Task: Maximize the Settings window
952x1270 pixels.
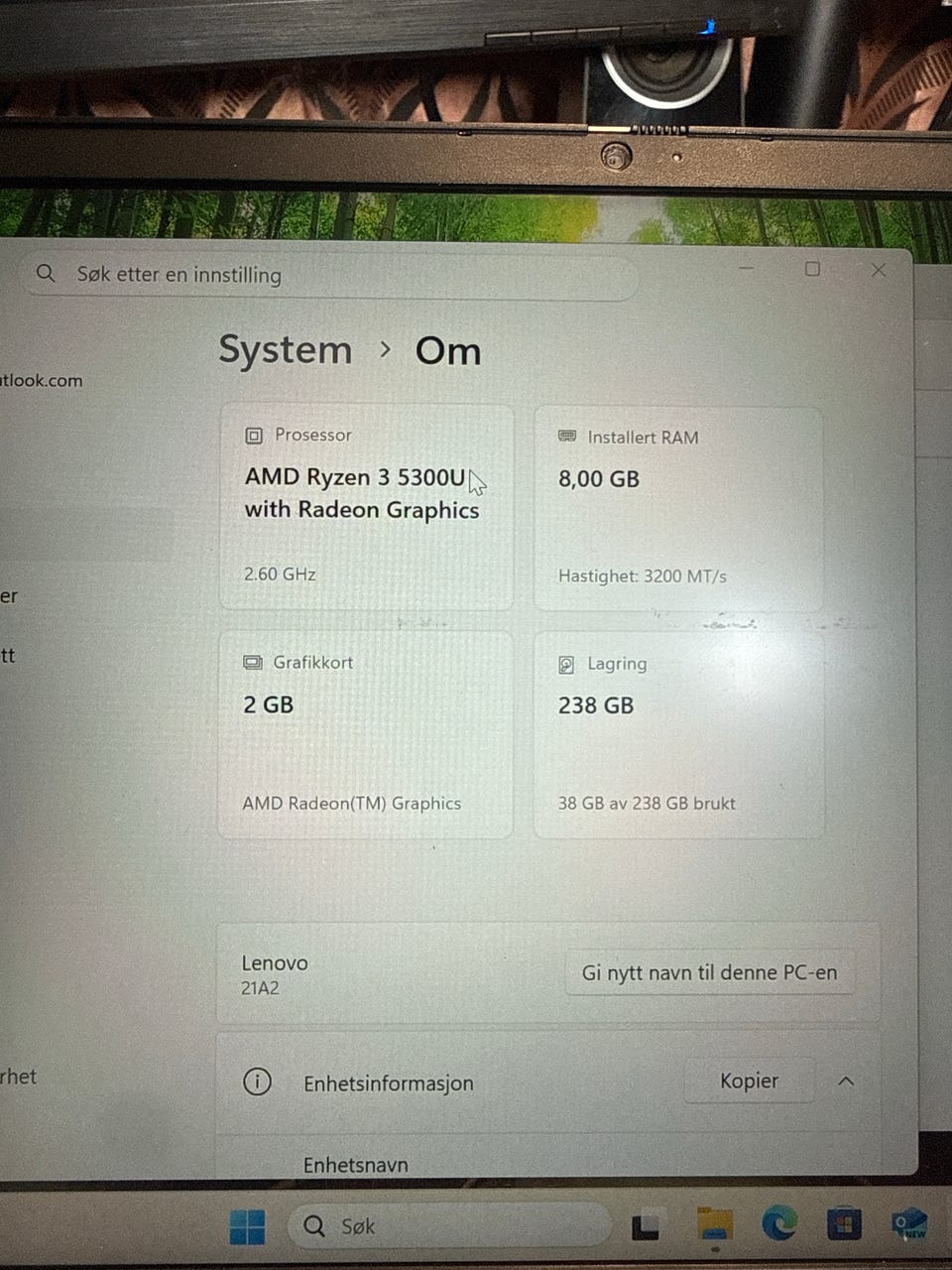Action: [x=812, y=269]
